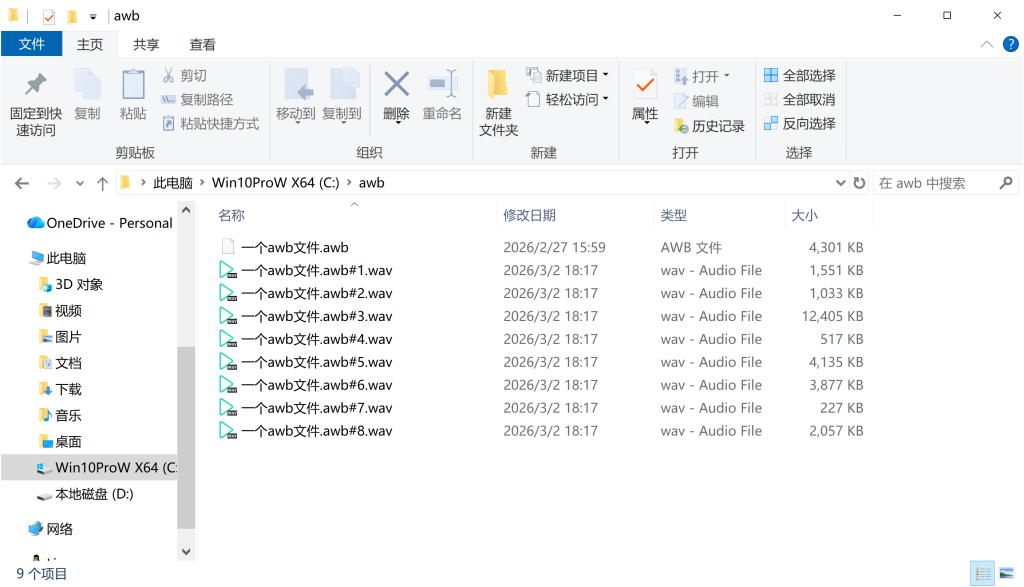The width and height of the screenshot is (1024, 587).
Task: Switch to large icons view in status bar
Action: click(1008, 574)
